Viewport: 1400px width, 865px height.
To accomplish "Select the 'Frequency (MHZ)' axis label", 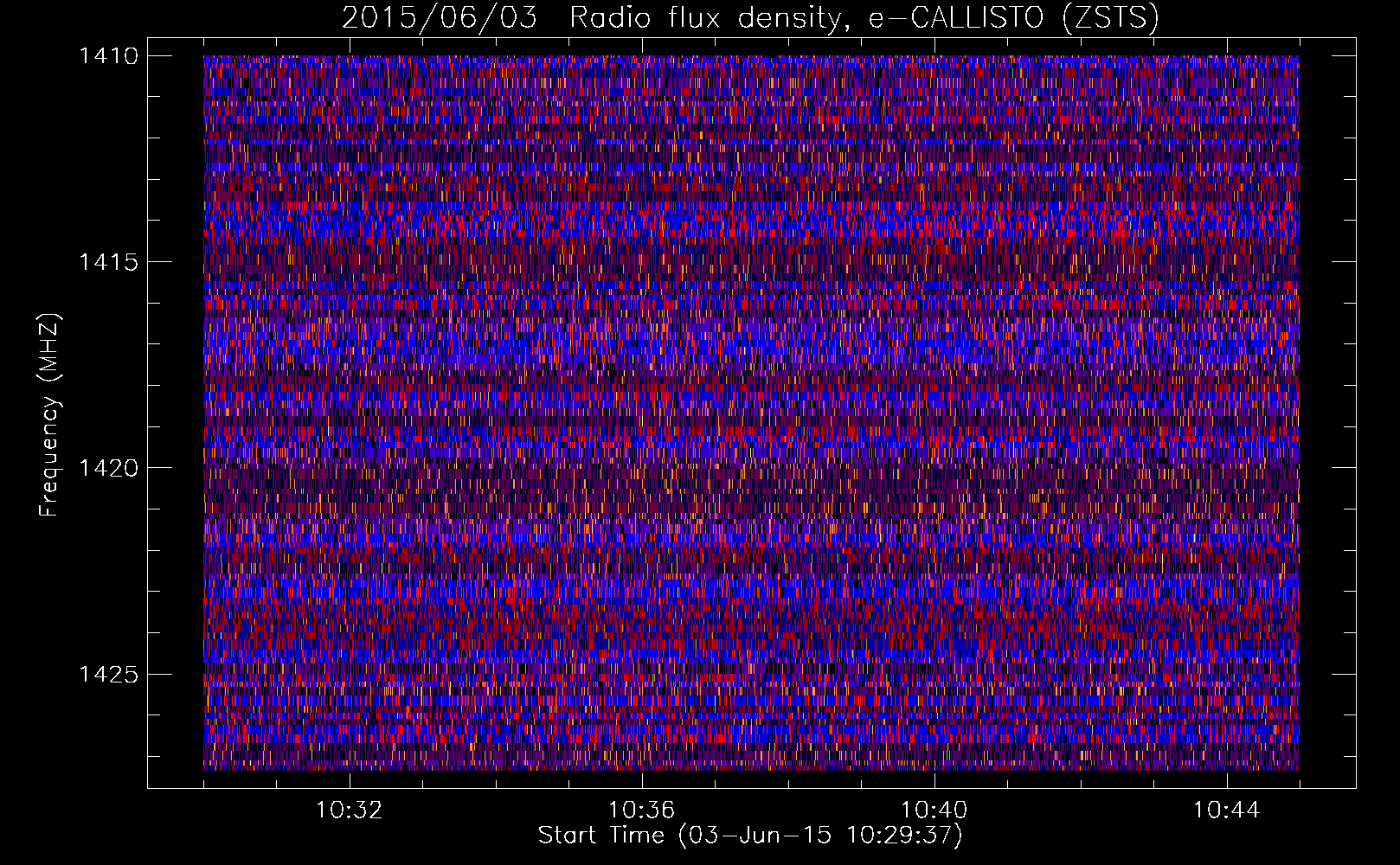I will 50,415.
